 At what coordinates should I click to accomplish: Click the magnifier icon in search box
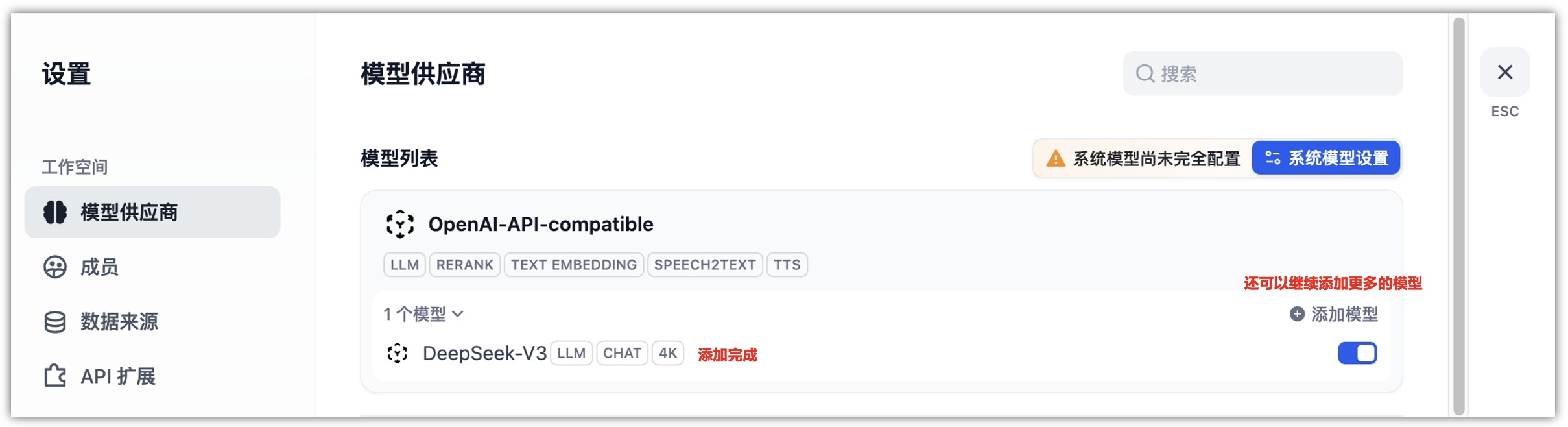point(1145,74)
